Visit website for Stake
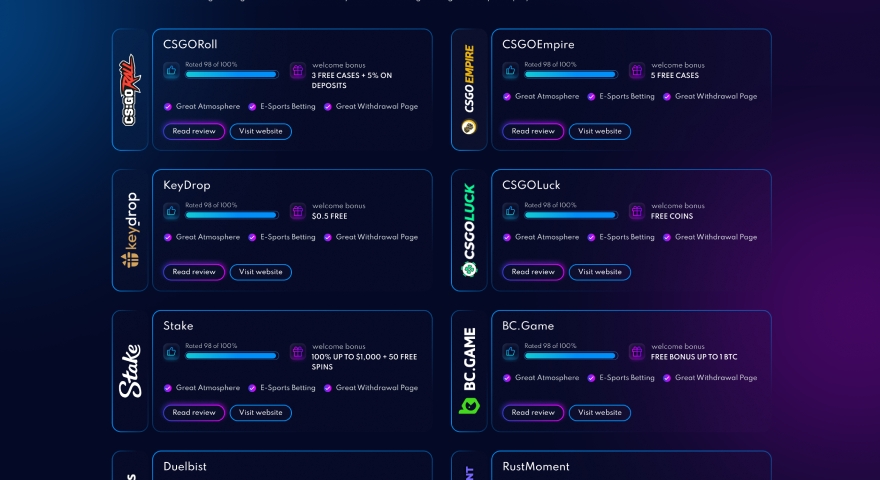880x480 pixels. coord(260,413)
